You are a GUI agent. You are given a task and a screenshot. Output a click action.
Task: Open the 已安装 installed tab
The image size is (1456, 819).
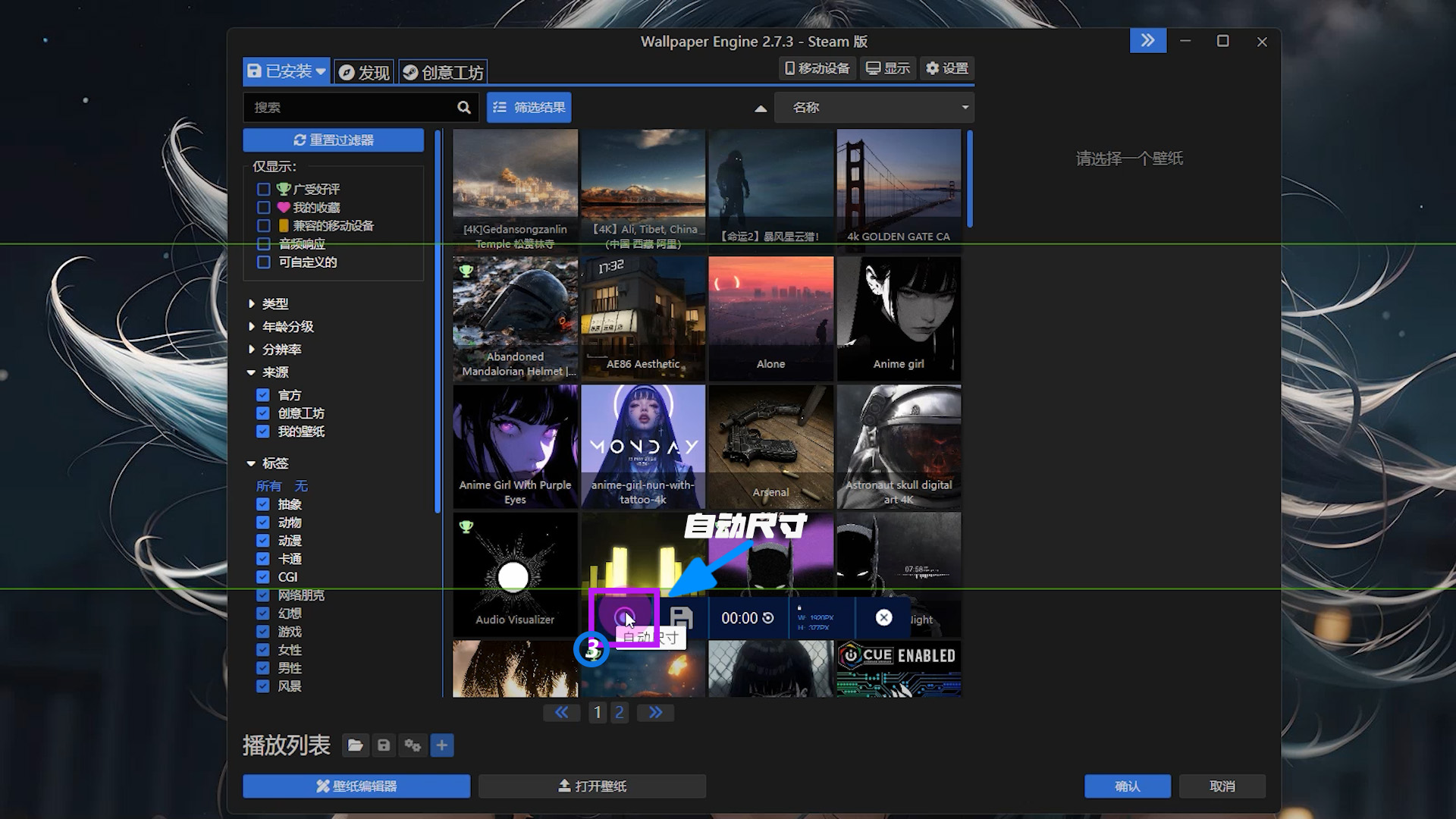click(x=286, y=71)
